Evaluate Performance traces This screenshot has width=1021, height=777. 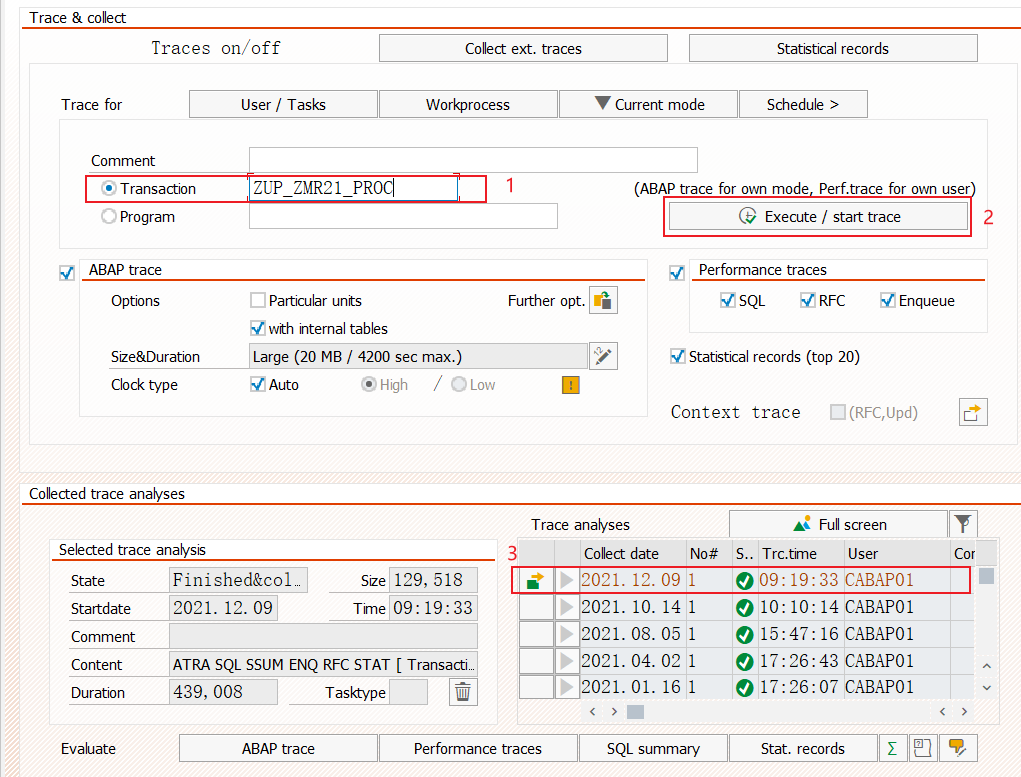478,748
